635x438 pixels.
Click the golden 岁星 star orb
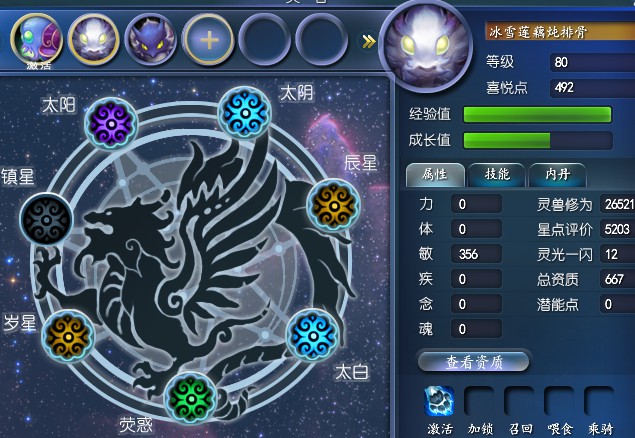68,336
